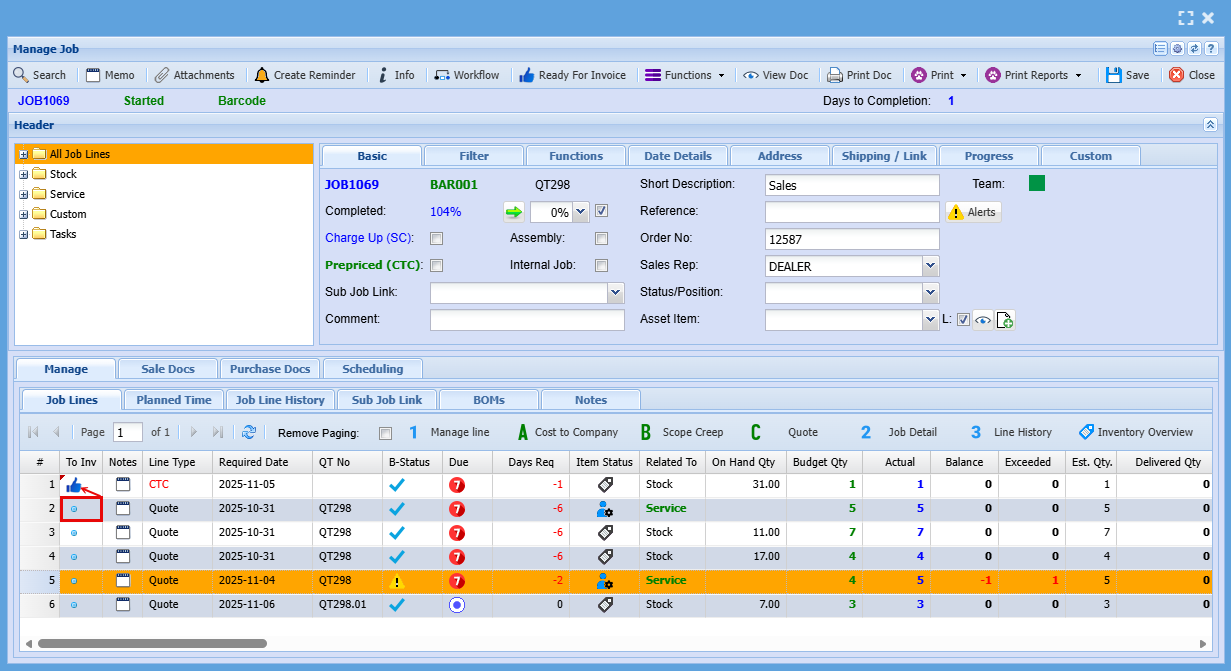Open the Sales Rep dropdown
Image resolution: width=1231 pixels, height=671 pixels.
click(x=930, y=266)
